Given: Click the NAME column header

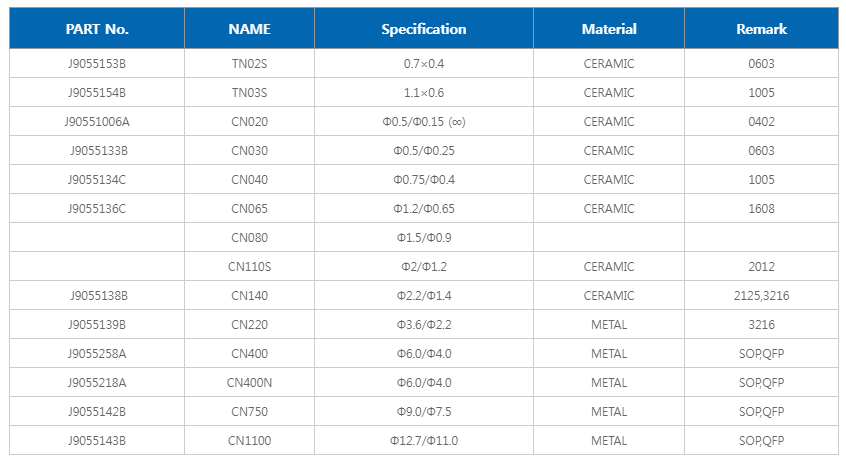Looking at the screenshot, I should click(x=249, y=29).
